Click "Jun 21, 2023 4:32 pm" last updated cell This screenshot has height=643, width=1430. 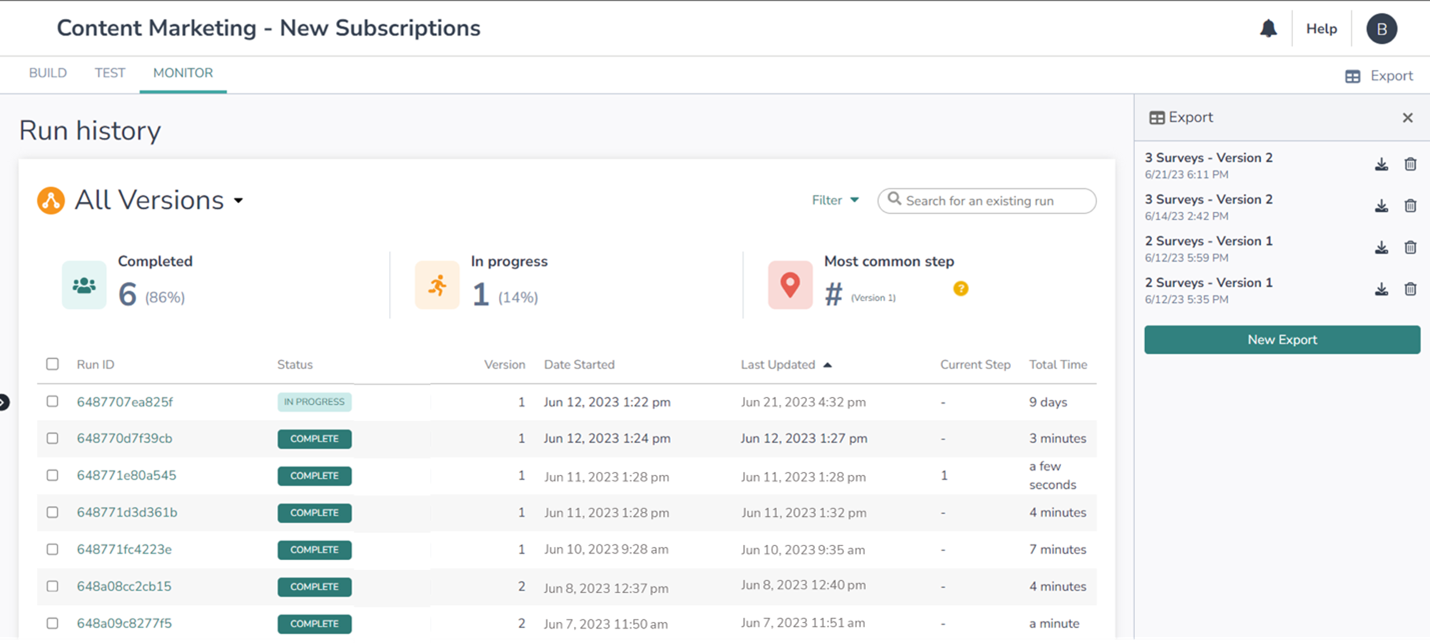(803, 402)
